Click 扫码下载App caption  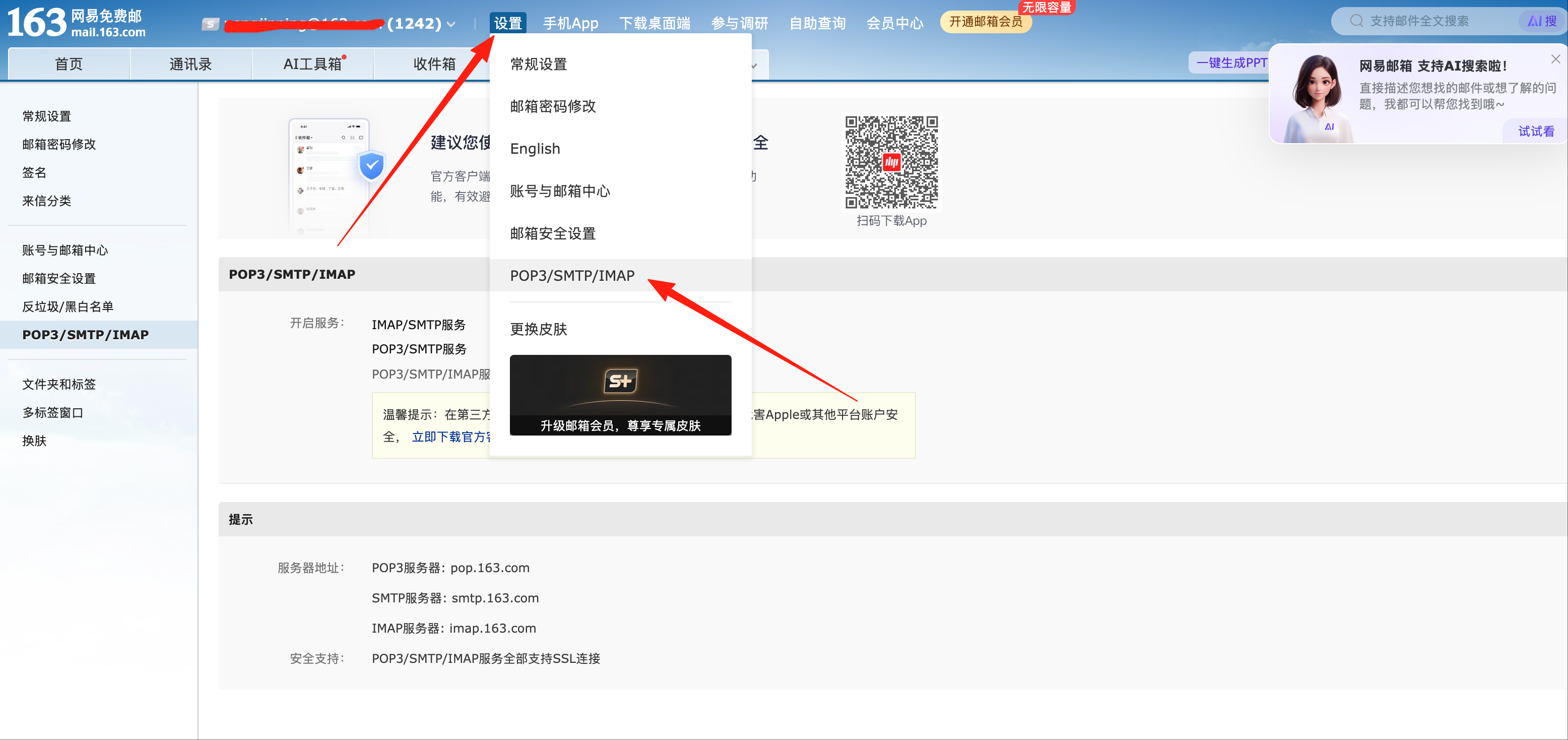891,221
